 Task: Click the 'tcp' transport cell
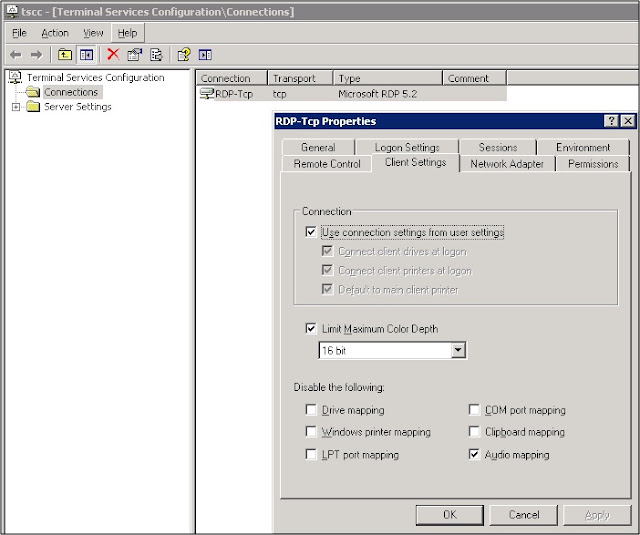pyautogui.click(x=280, y=94)
